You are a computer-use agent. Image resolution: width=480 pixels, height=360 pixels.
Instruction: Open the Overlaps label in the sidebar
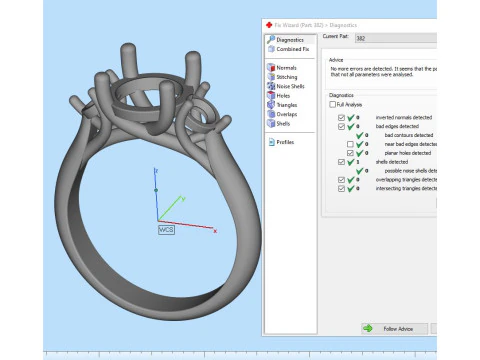pyautogui.click(x=287, y=114)
